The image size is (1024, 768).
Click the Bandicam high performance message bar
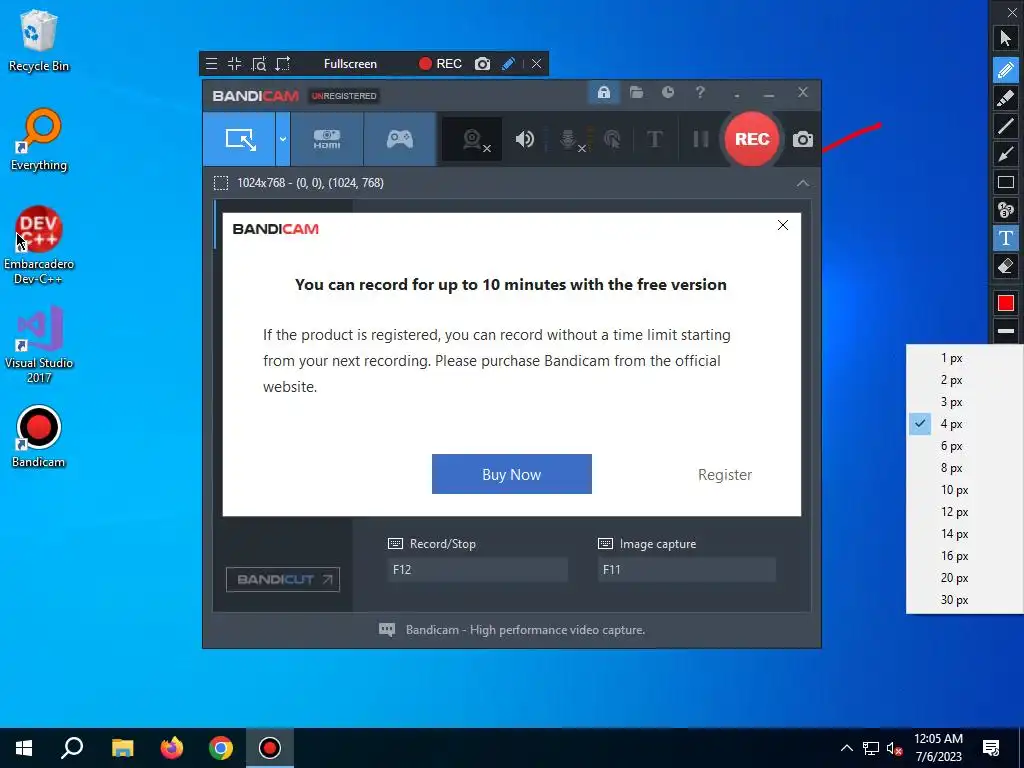[x=512, y=630]
